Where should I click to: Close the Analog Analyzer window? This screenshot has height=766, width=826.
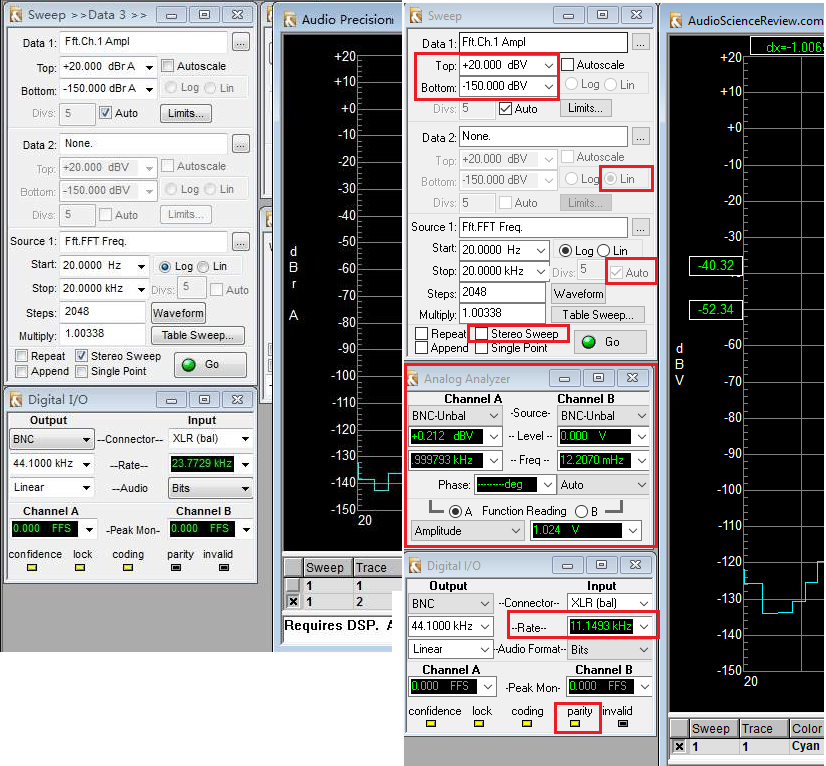pyautogui.click(x=632, y=378)
